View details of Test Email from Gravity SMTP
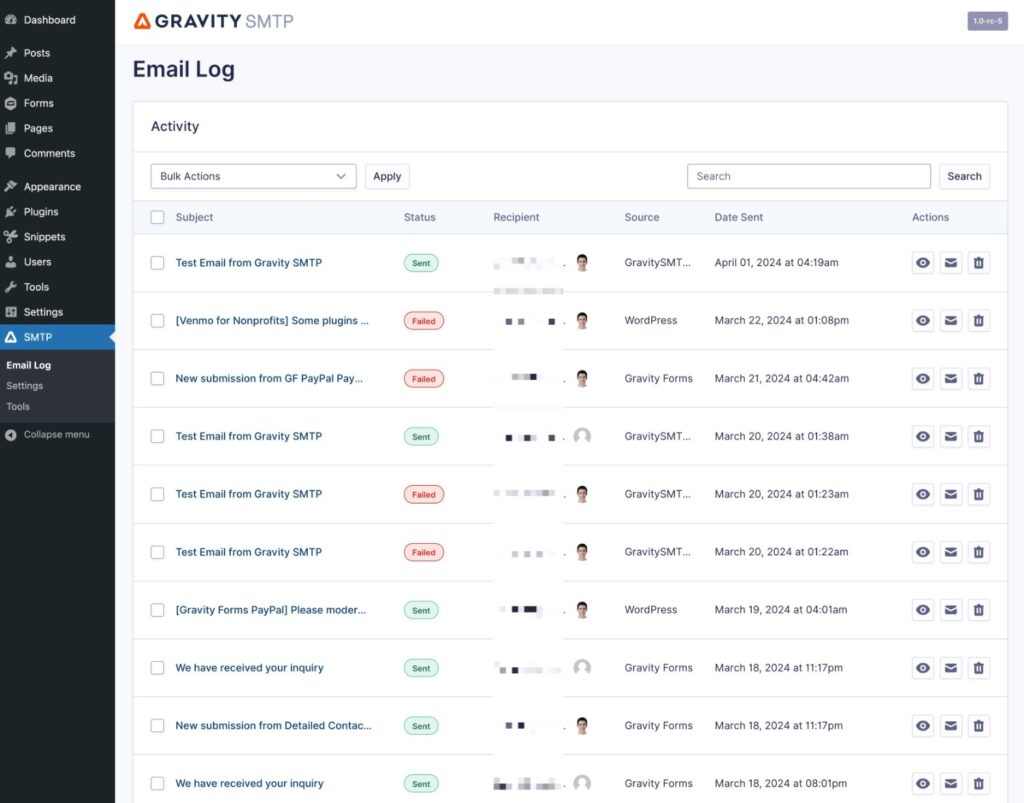 pos(922,262)
